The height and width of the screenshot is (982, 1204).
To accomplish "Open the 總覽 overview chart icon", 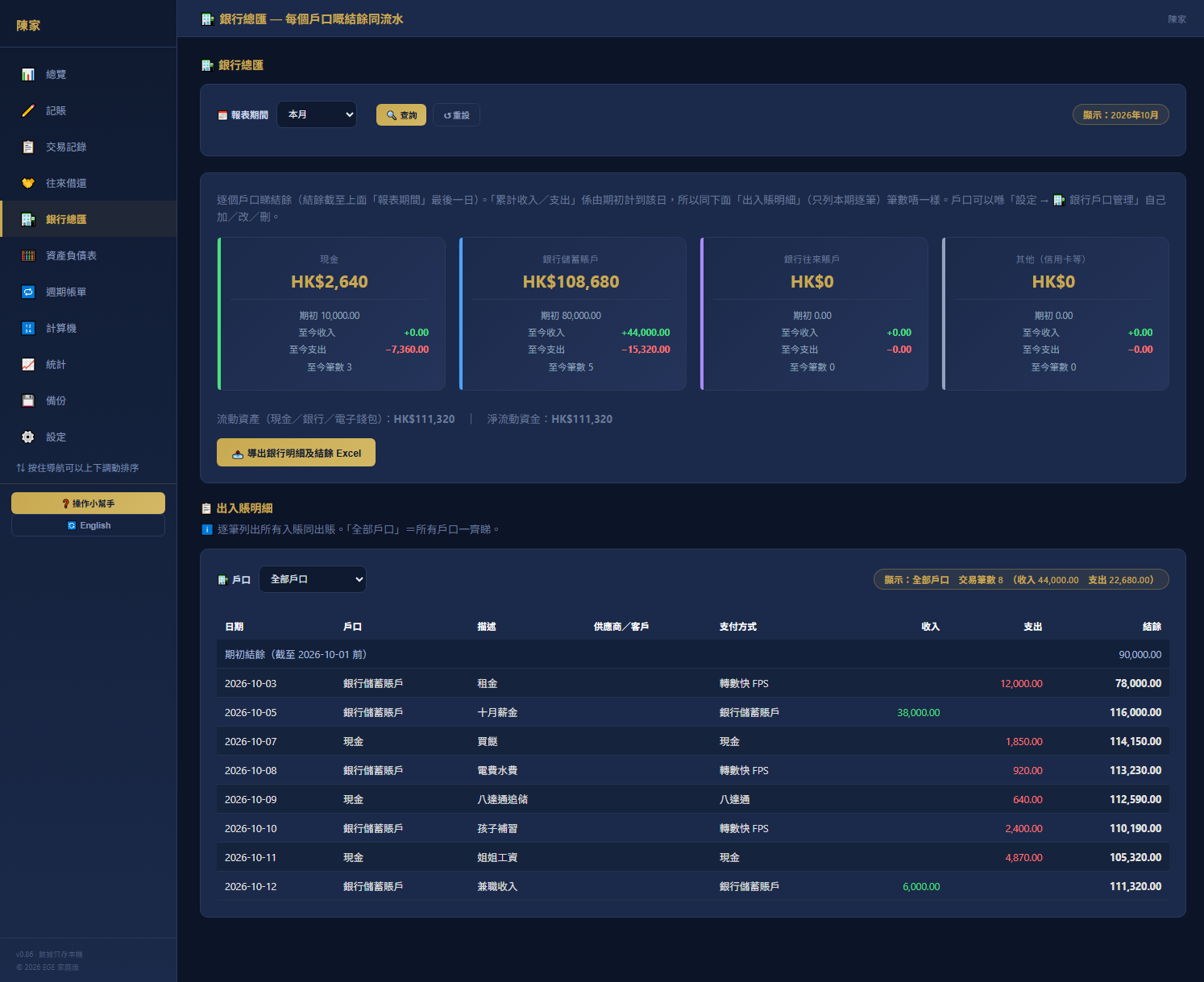I will (x=28, y=74).
